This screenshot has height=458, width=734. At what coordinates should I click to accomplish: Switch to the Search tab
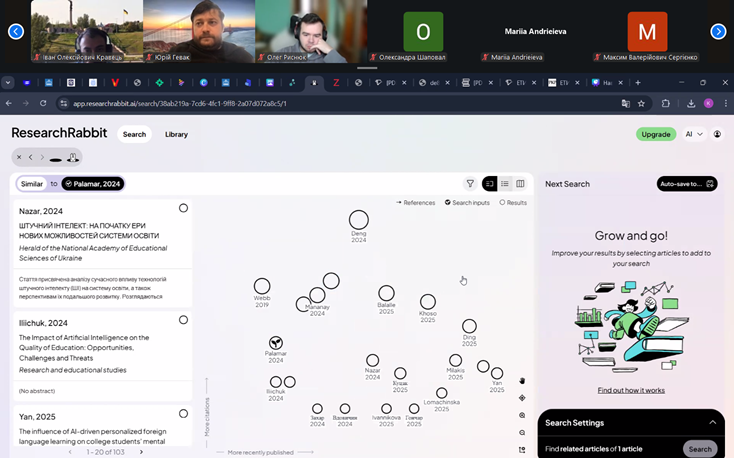[x=134, y=134]
